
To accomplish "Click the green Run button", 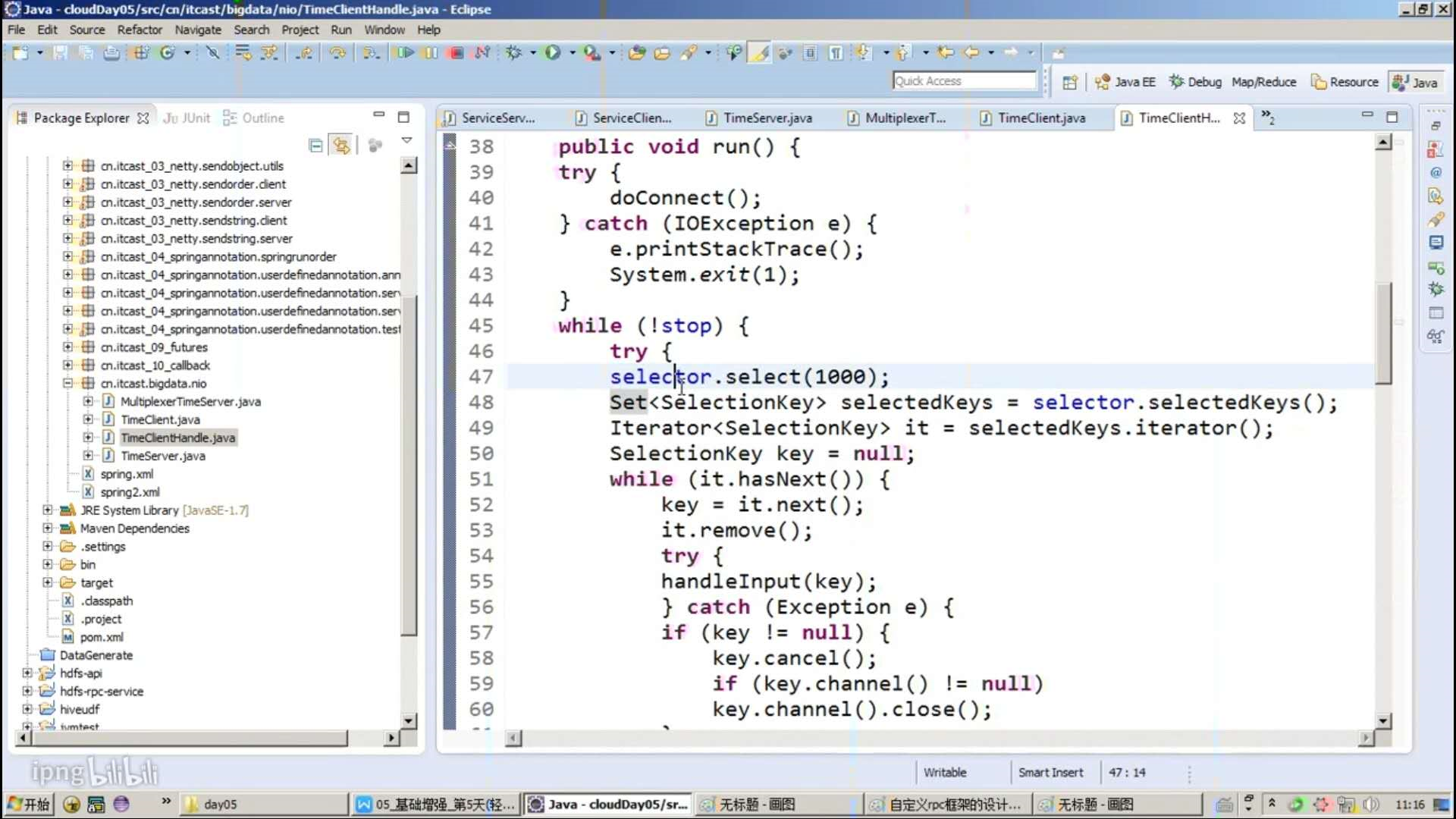I will click(553, 52).
